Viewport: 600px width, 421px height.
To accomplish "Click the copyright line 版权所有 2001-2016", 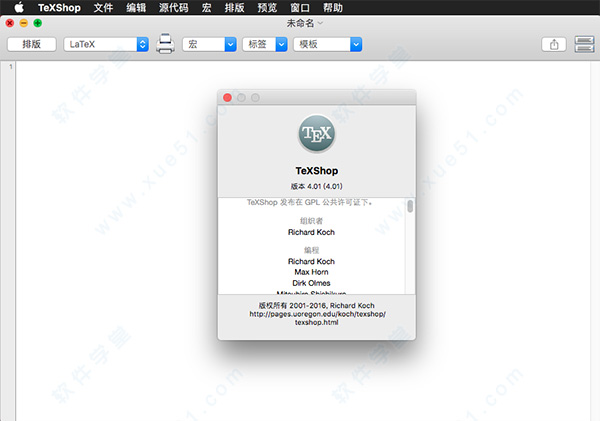I will coord(316,305).
